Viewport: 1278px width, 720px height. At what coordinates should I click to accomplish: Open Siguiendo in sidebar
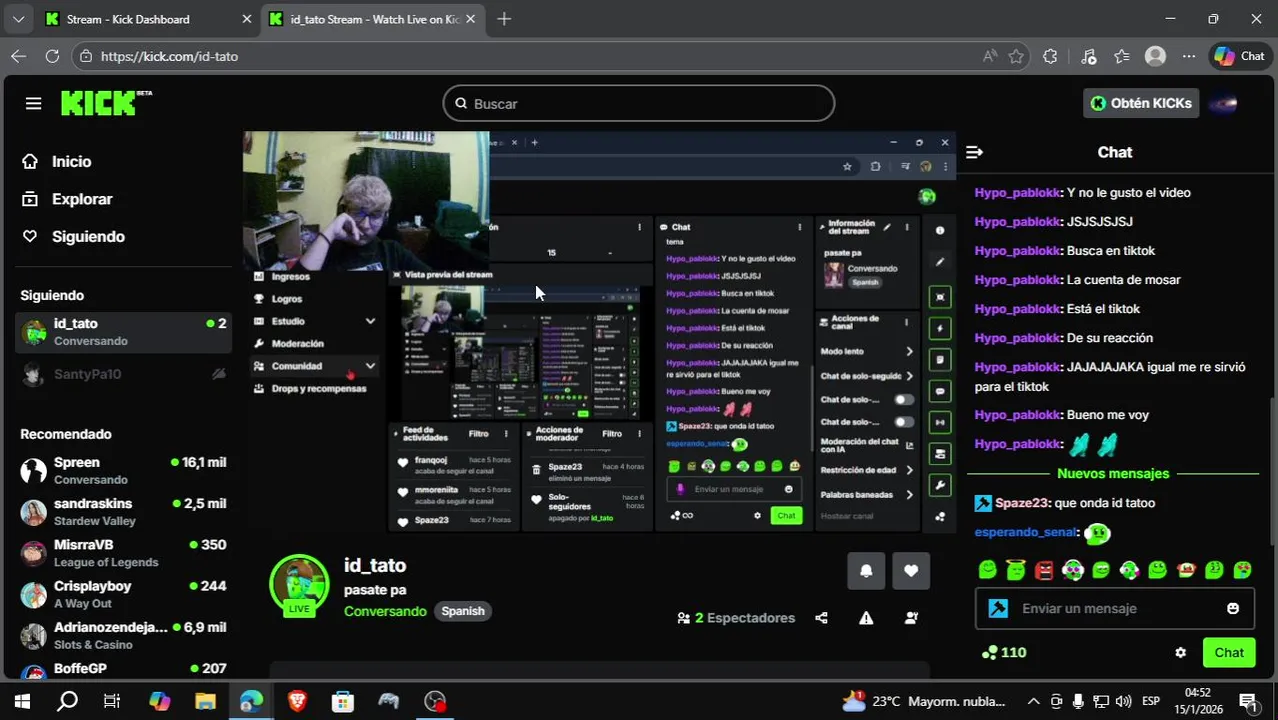click(x=74, y=236)
